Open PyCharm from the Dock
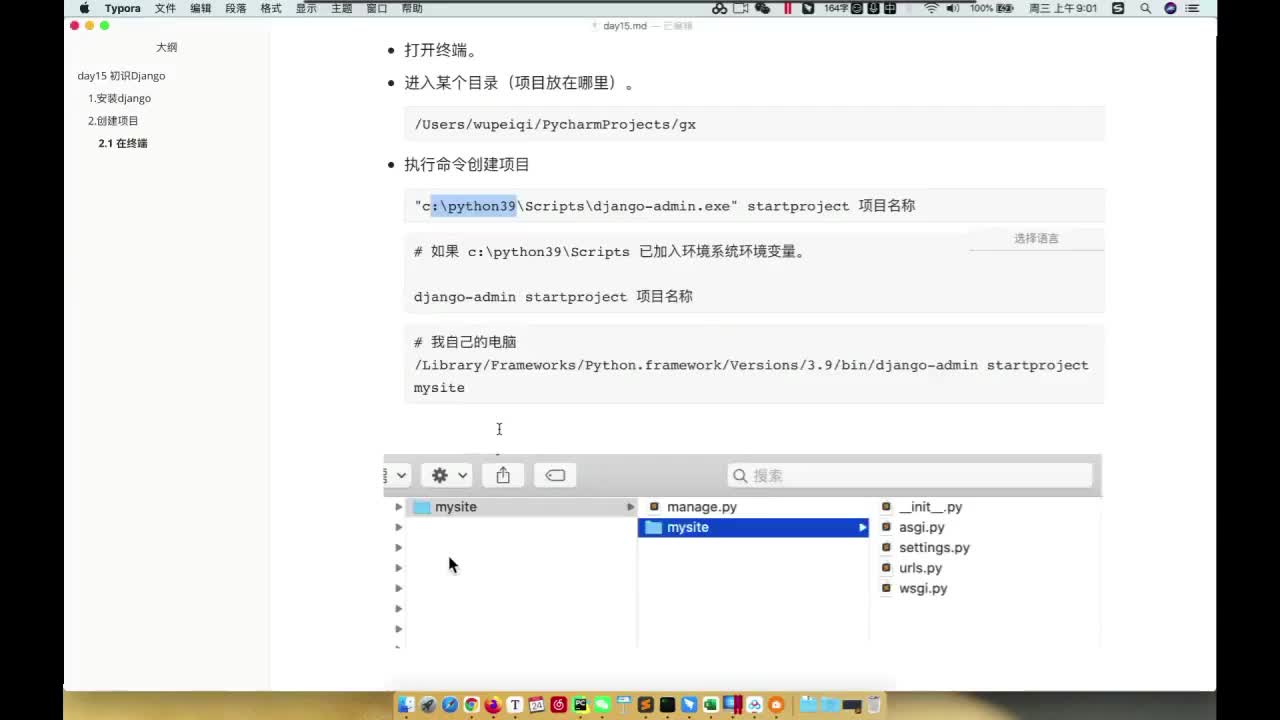This screenshot has height=720, width=1280. pyautogui.click(x=580, y=705)
